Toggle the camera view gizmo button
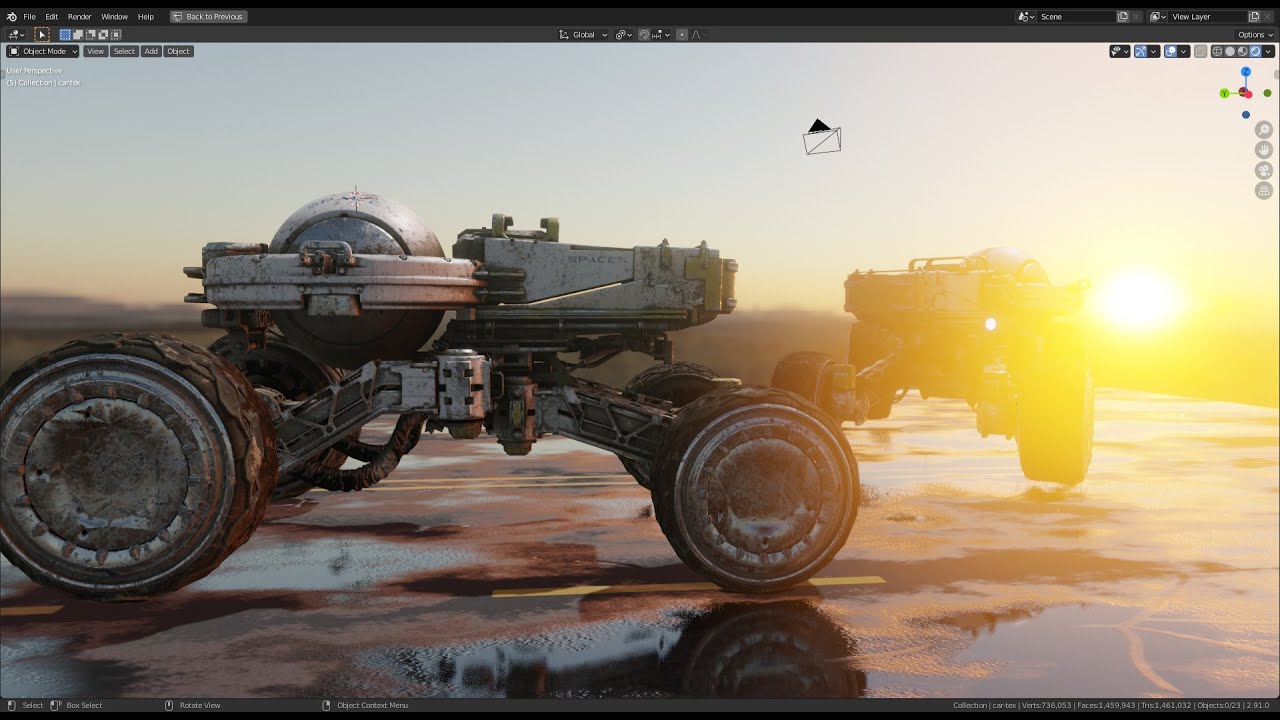1280x720 pixels. pos(1264,170)
